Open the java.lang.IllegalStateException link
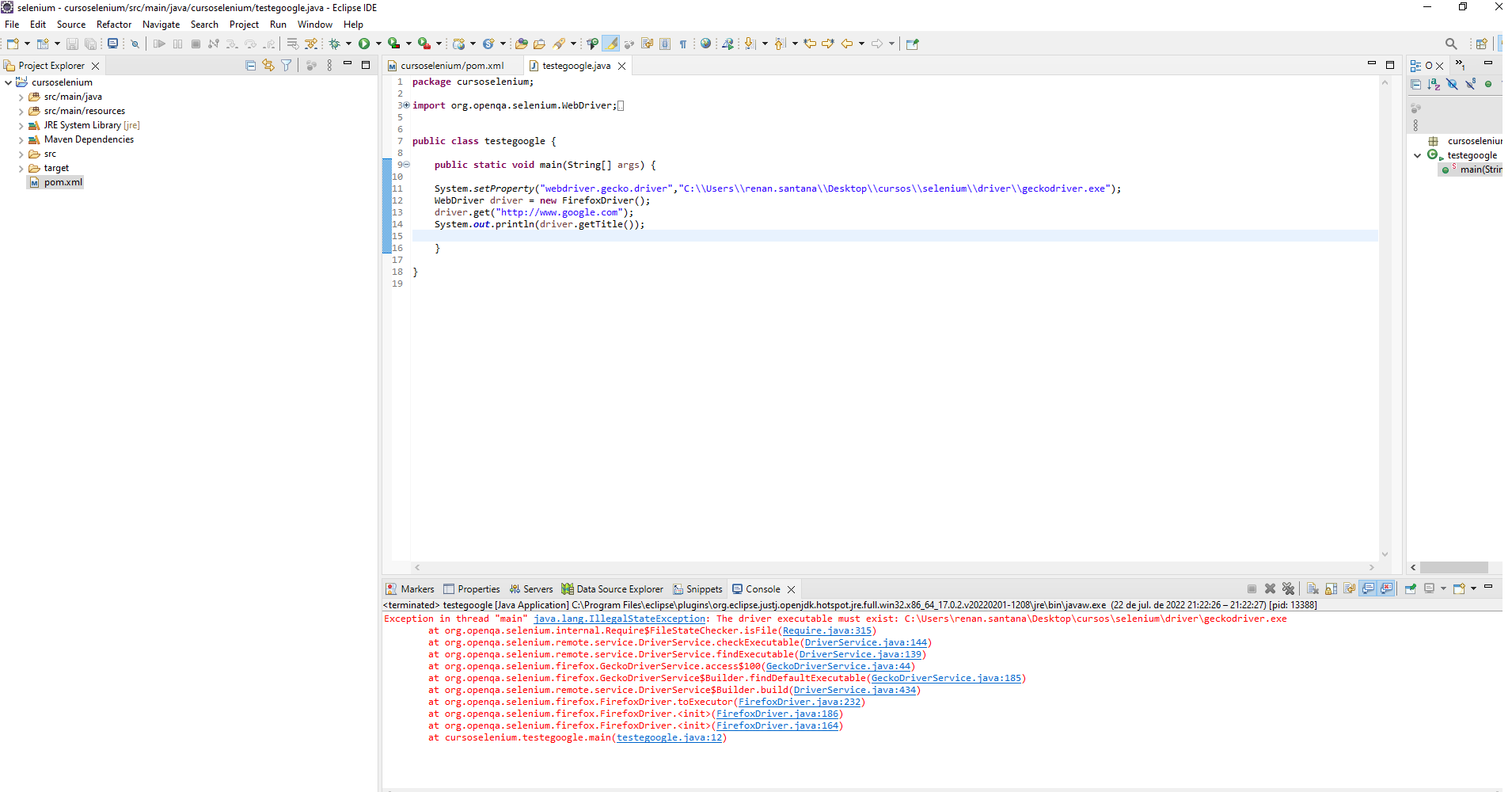Image resolution: width=1512 pixels, height=792 pixels. [619, 619]
